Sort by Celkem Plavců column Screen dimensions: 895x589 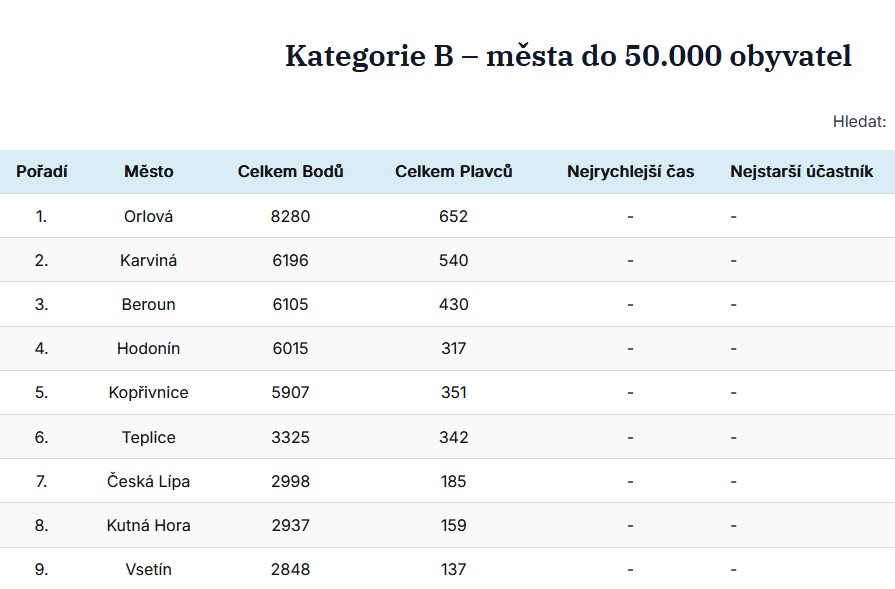[x=453, y=172]
